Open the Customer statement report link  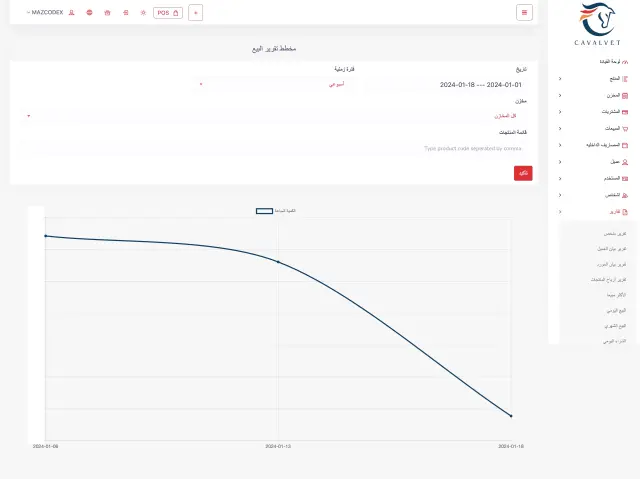click(612, 249)
